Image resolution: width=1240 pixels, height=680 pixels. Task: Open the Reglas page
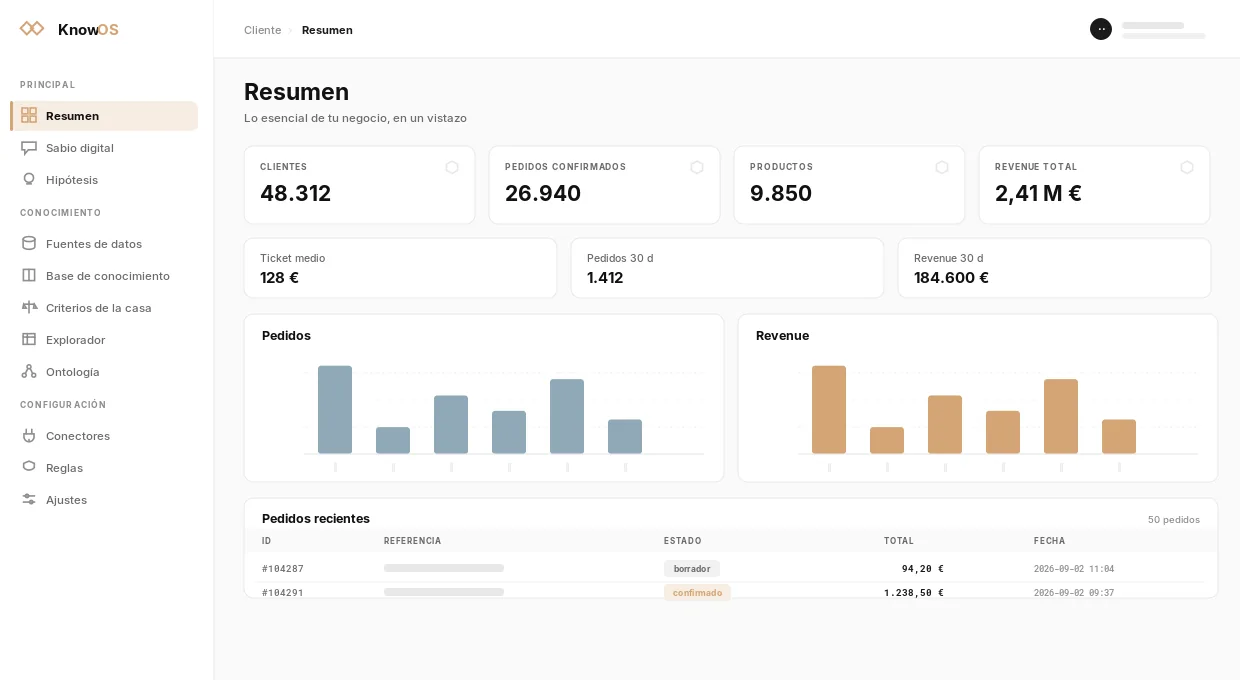[104, 468]
